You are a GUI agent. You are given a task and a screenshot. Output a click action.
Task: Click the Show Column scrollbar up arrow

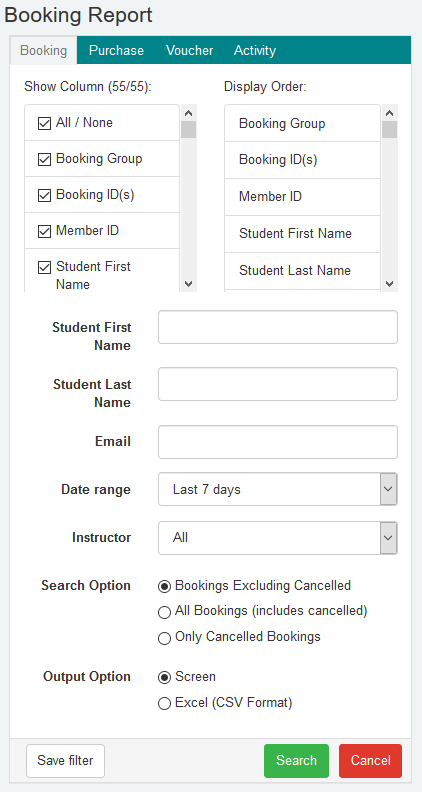[189, 113]
